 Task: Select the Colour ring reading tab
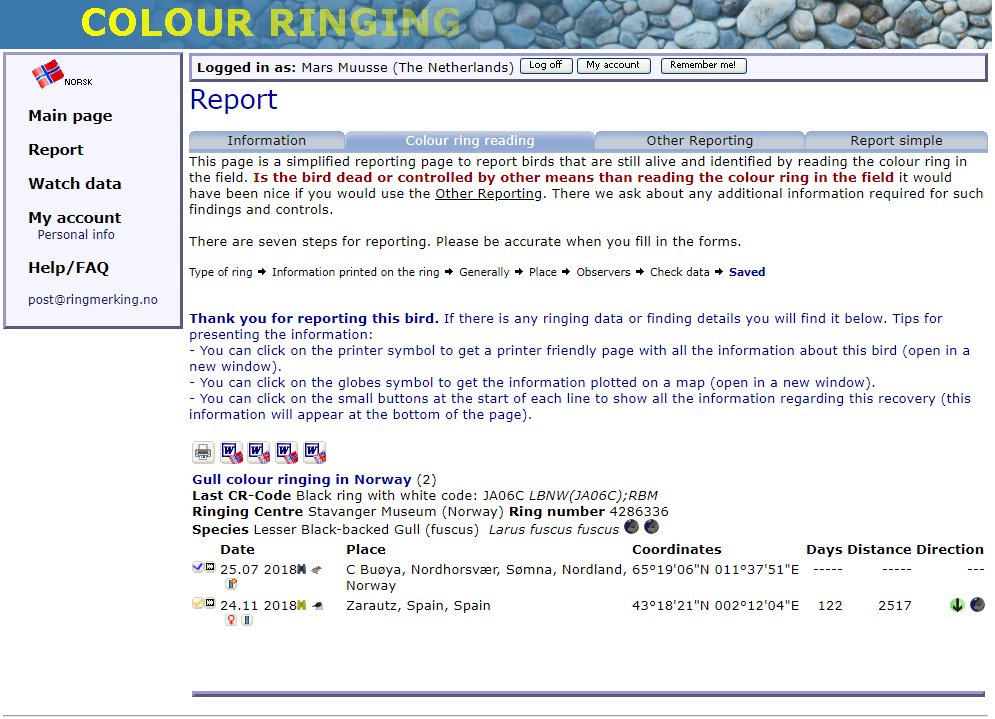point(470,141)
